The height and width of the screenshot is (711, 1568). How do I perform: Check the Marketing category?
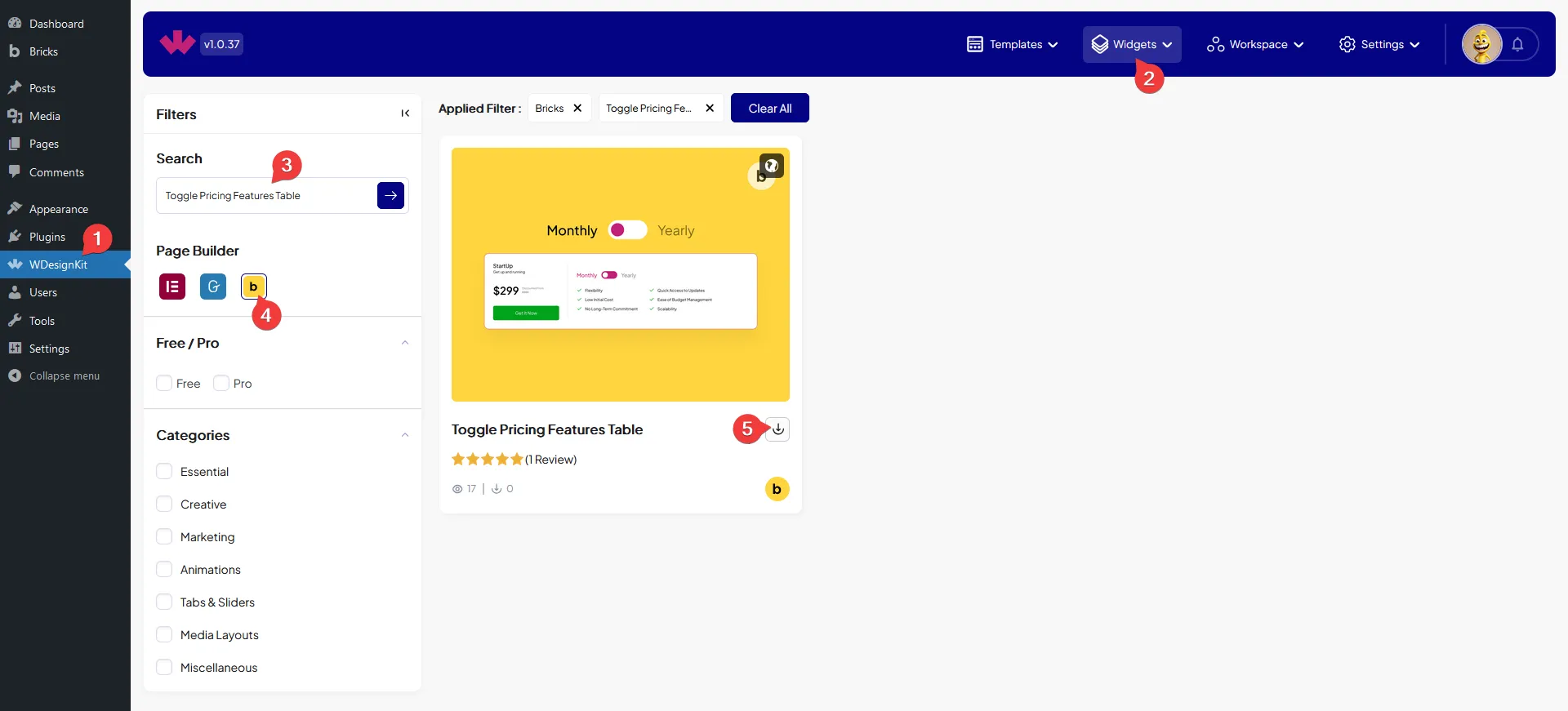[x=164, y=537]
